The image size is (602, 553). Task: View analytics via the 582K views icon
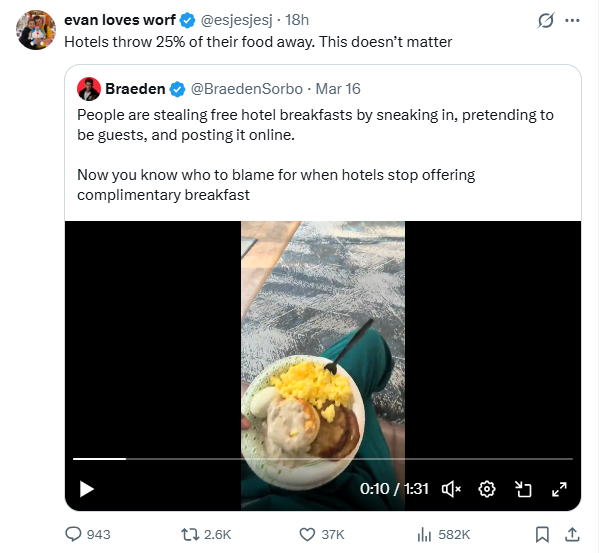(x=443, y=534)
